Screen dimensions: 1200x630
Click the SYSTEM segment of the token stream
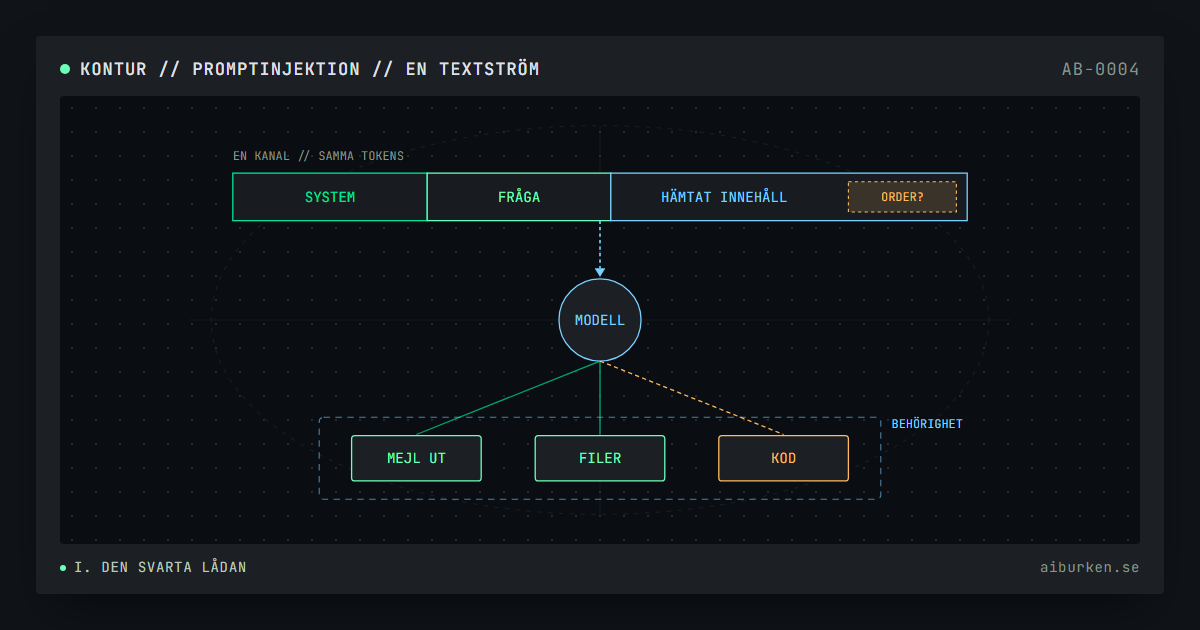[x=330, y=197]
